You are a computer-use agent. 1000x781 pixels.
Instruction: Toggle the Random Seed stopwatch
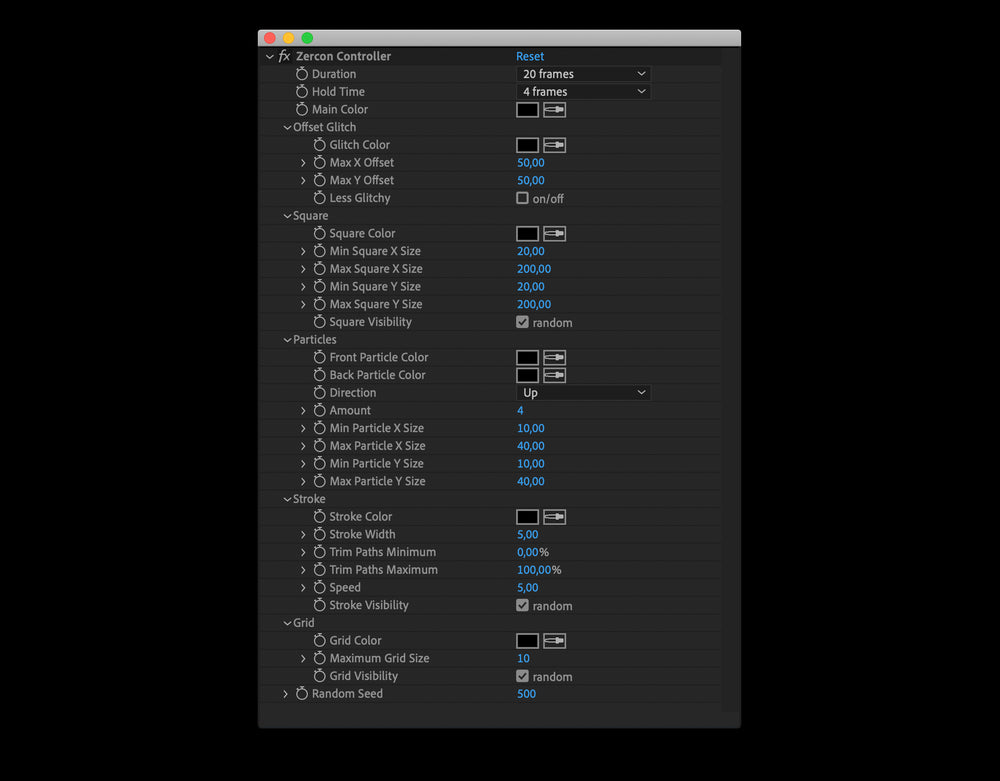click(302, 694)
